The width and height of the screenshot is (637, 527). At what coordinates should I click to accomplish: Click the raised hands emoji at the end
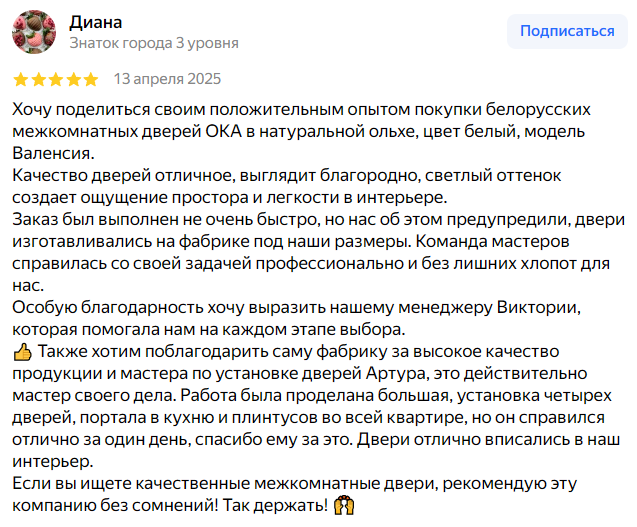pos(342,506)
